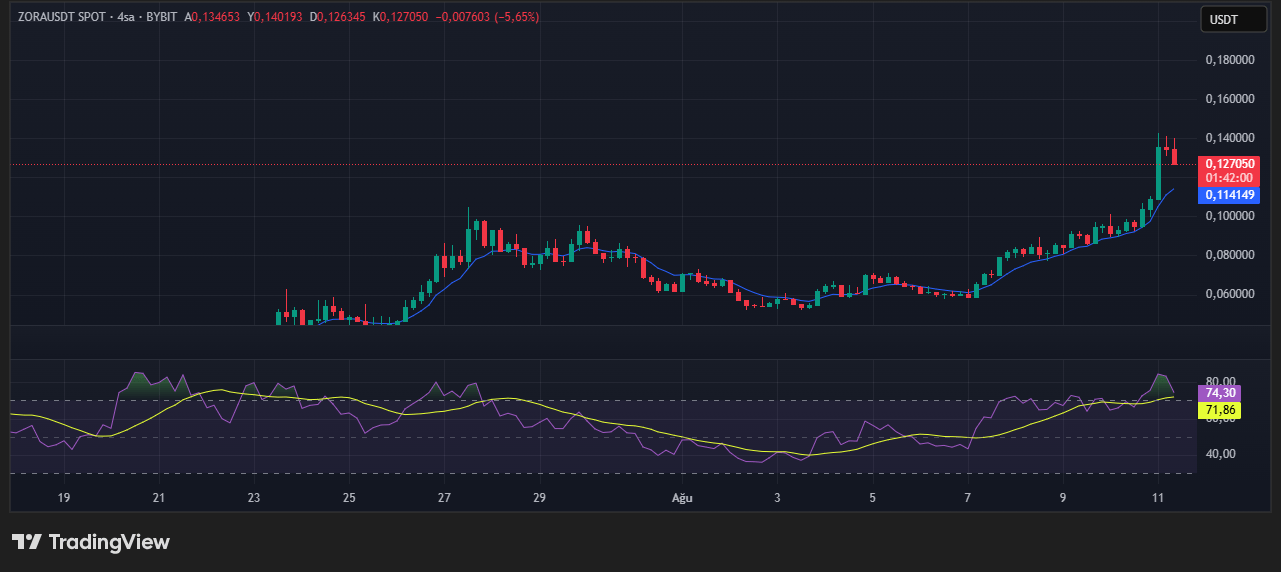Click the candle countdown timer 01:42:00
The image size is (1281, 572).
tap(1229, 177)
